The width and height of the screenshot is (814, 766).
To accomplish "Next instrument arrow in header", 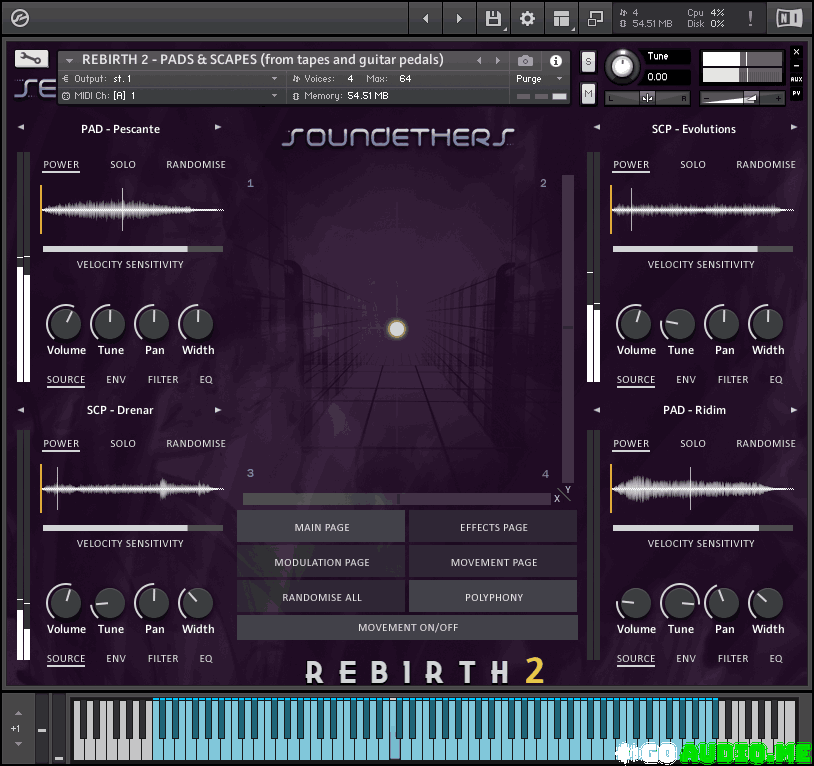I will (x=497, y=61).
